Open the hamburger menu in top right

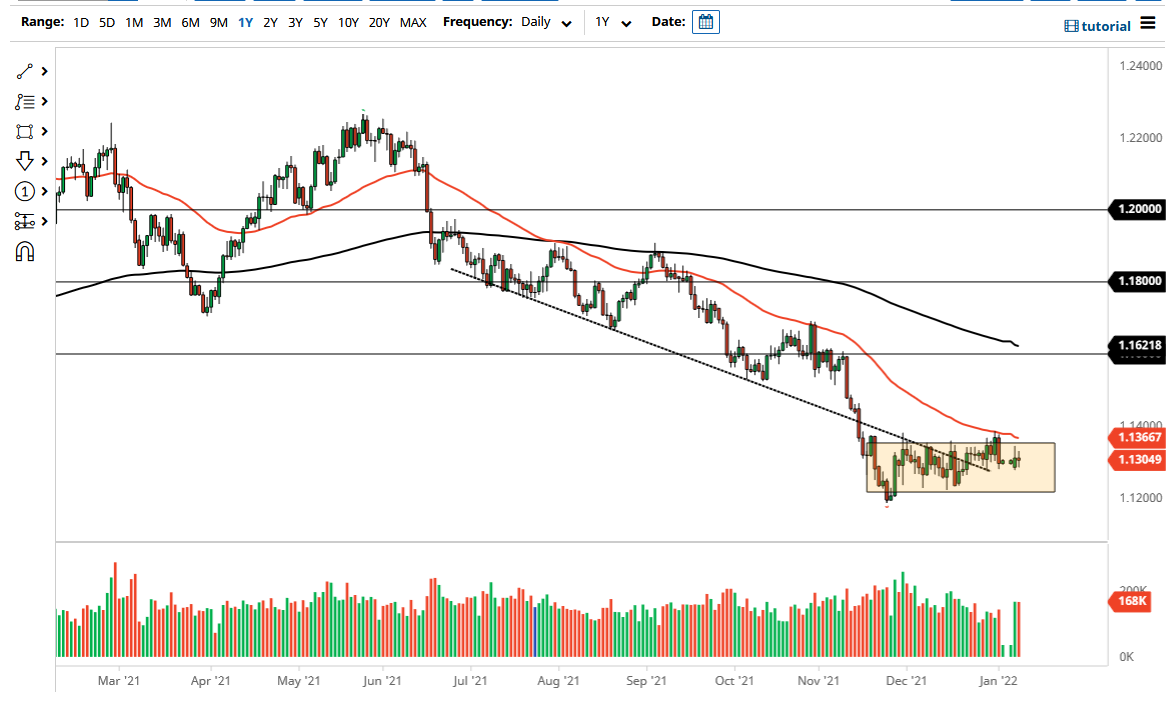click(1148, 25)
